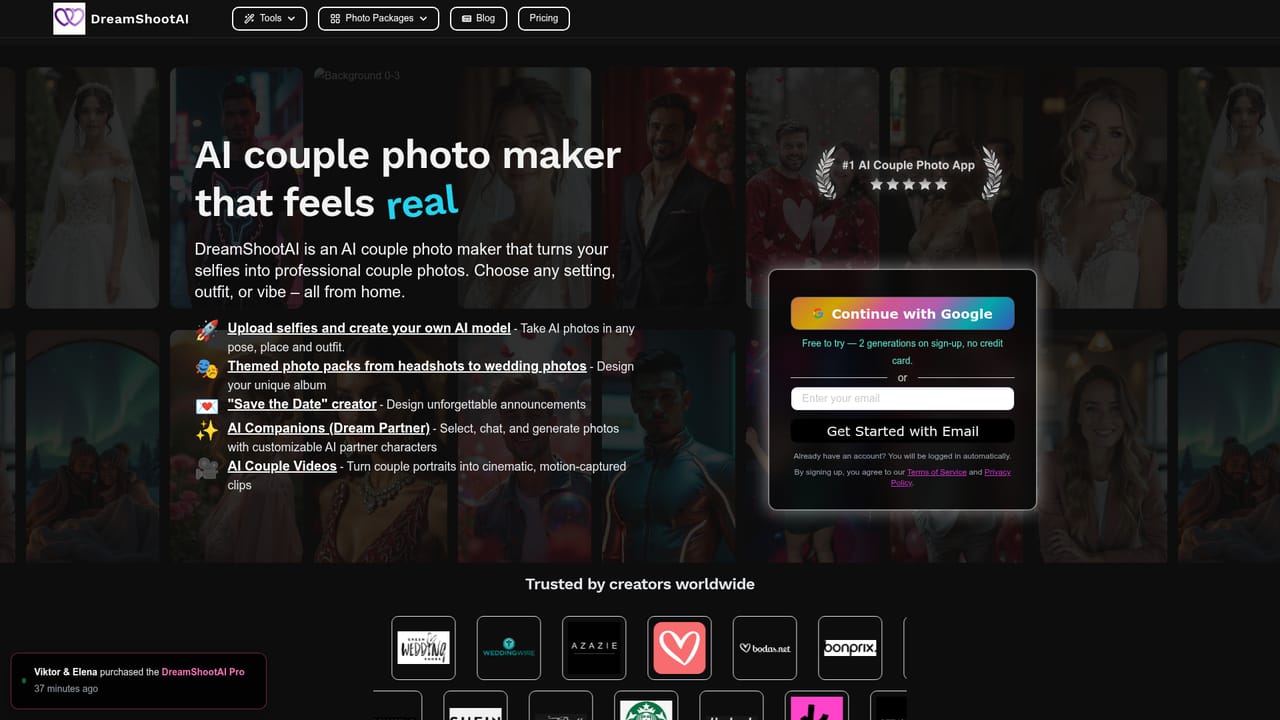1280x720 pixels.
Task: Click the five-star rating under #1 badge
Action: coord(908,185)
